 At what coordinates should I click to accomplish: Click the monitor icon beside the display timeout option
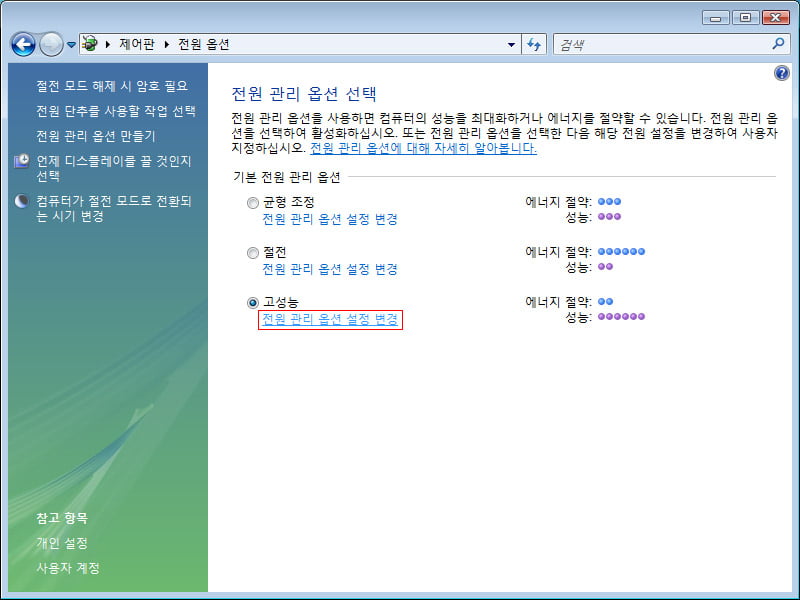point(22,162)
